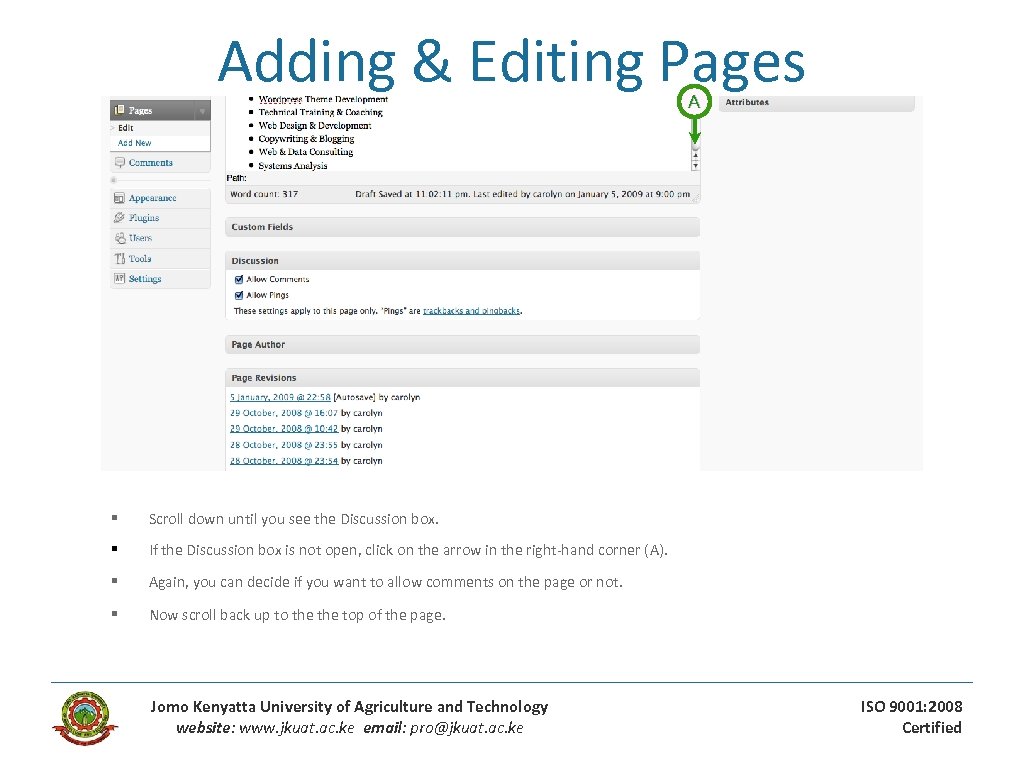Select Edit under the Pages menu

(x=124, y=128)
